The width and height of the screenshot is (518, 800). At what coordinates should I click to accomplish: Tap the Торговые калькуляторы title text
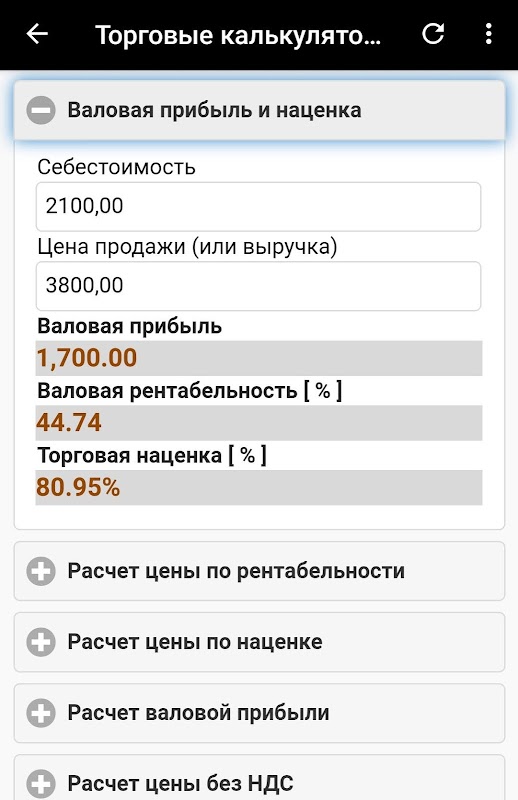(238, 35)
